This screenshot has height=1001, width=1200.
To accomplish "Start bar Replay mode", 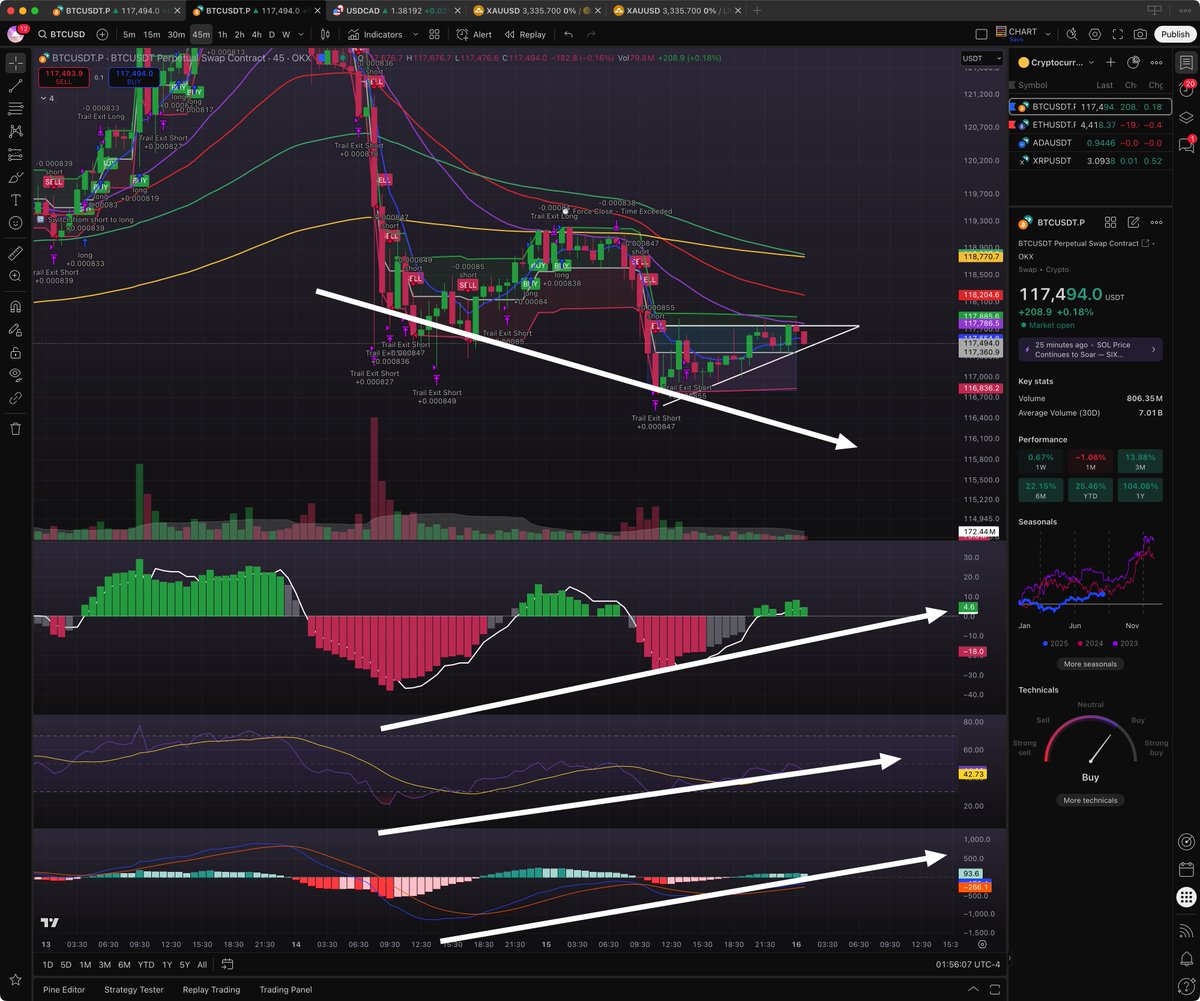I will pyautogui.click(x=525, y=34).
